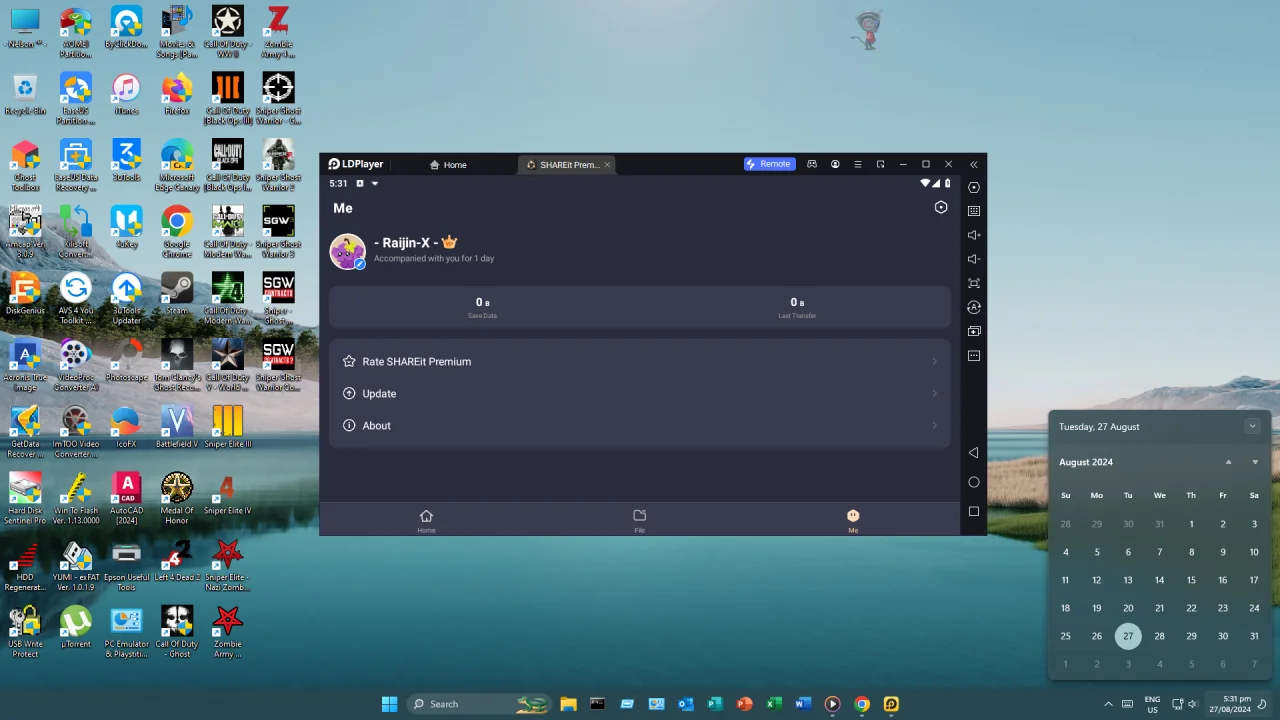
Task: Click Last Transfer 0 B statistic
Action: [797, 307]
